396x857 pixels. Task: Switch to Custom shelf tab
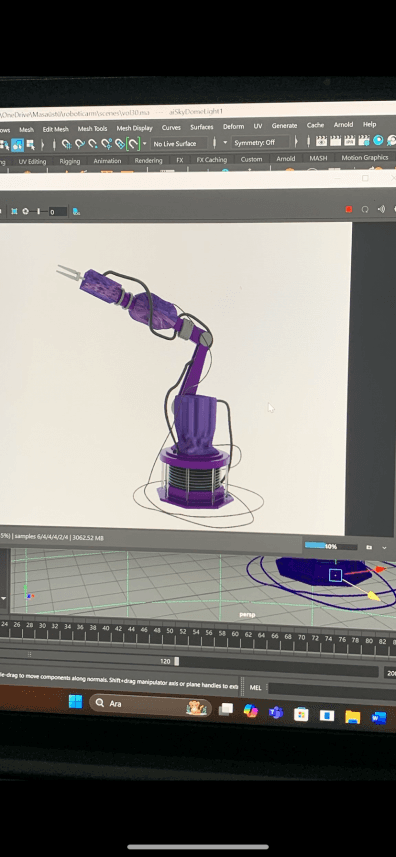(251, 159)
